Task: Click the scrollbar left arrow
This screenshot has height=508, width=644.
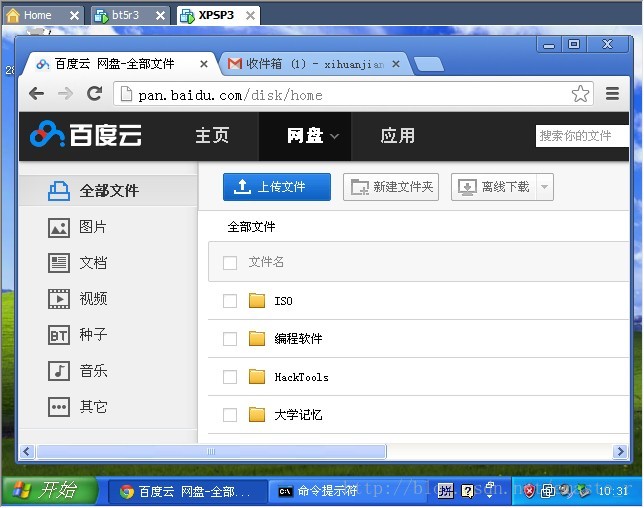Action: click(x=27, y=452)
